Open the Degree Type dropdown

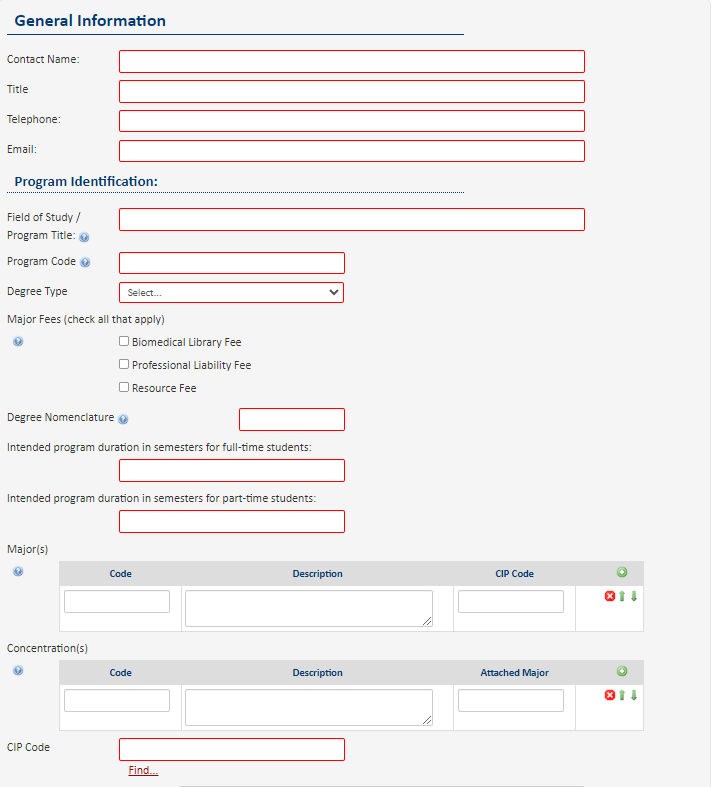click(231, 293)
